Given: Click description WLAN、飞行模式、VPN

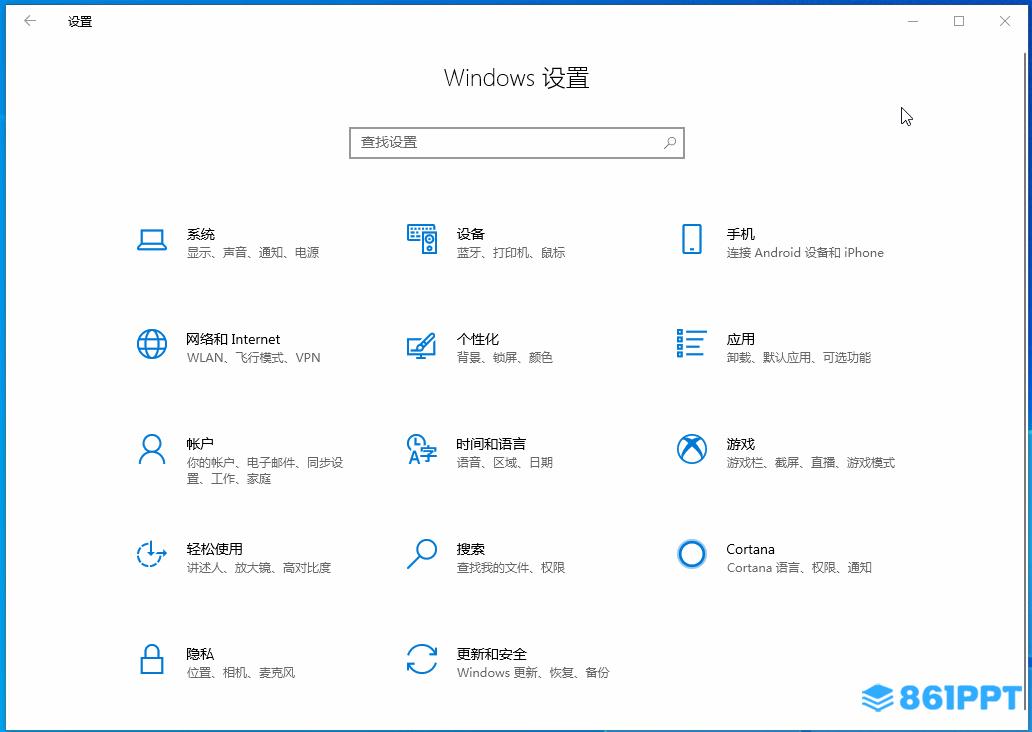Looking at the screenshot, I should tap(253, 357).
